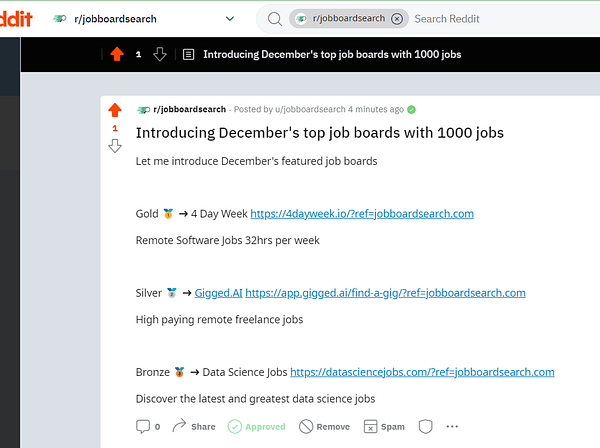Upvote the post in the top black bar

[117, 54]
